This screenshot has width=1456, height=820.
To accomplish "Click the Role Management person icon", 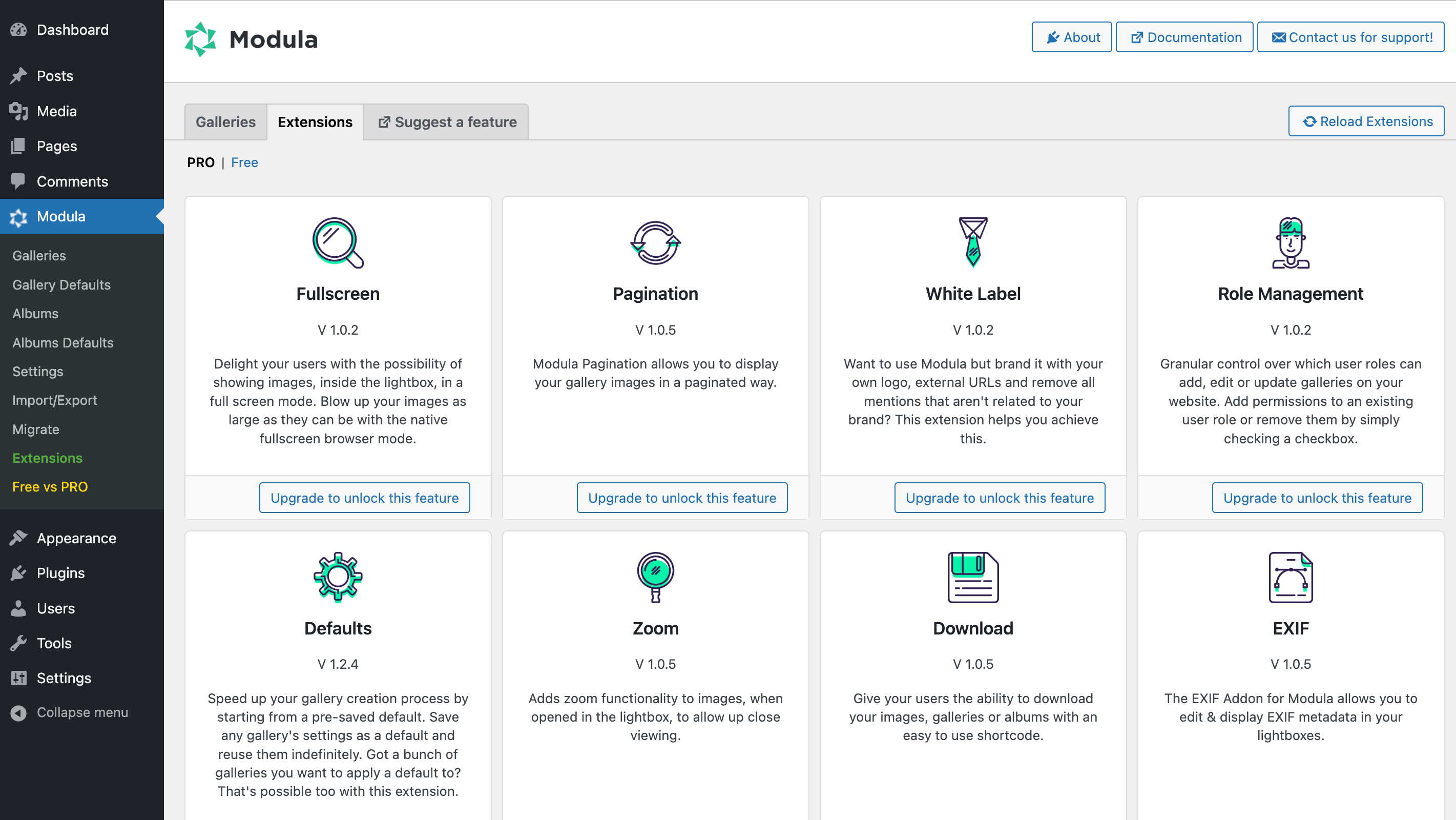I will pyautogui.click(x=1291, y=242).
